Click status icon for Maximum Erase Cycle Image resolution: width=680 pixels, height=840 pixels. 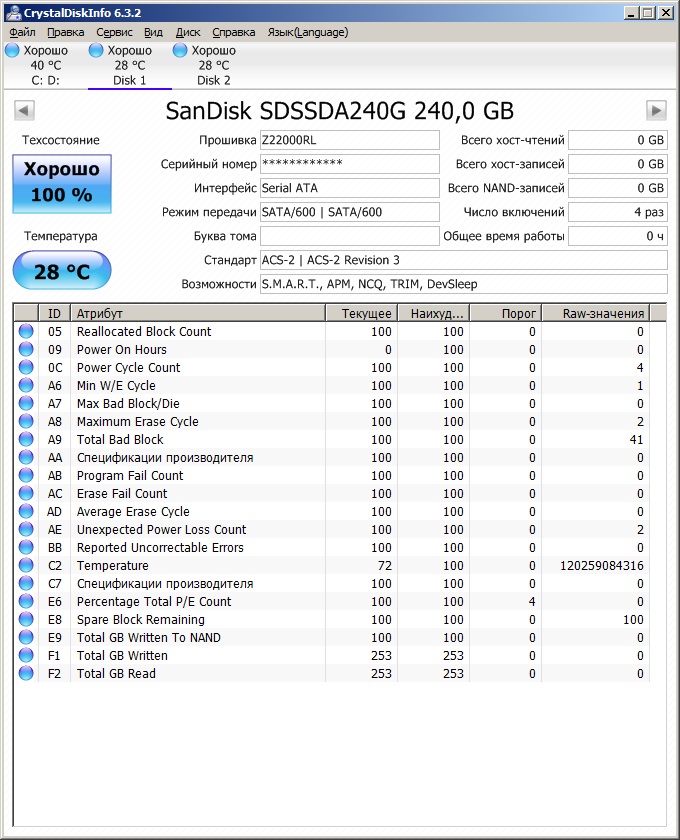click(x=26, y=422)
